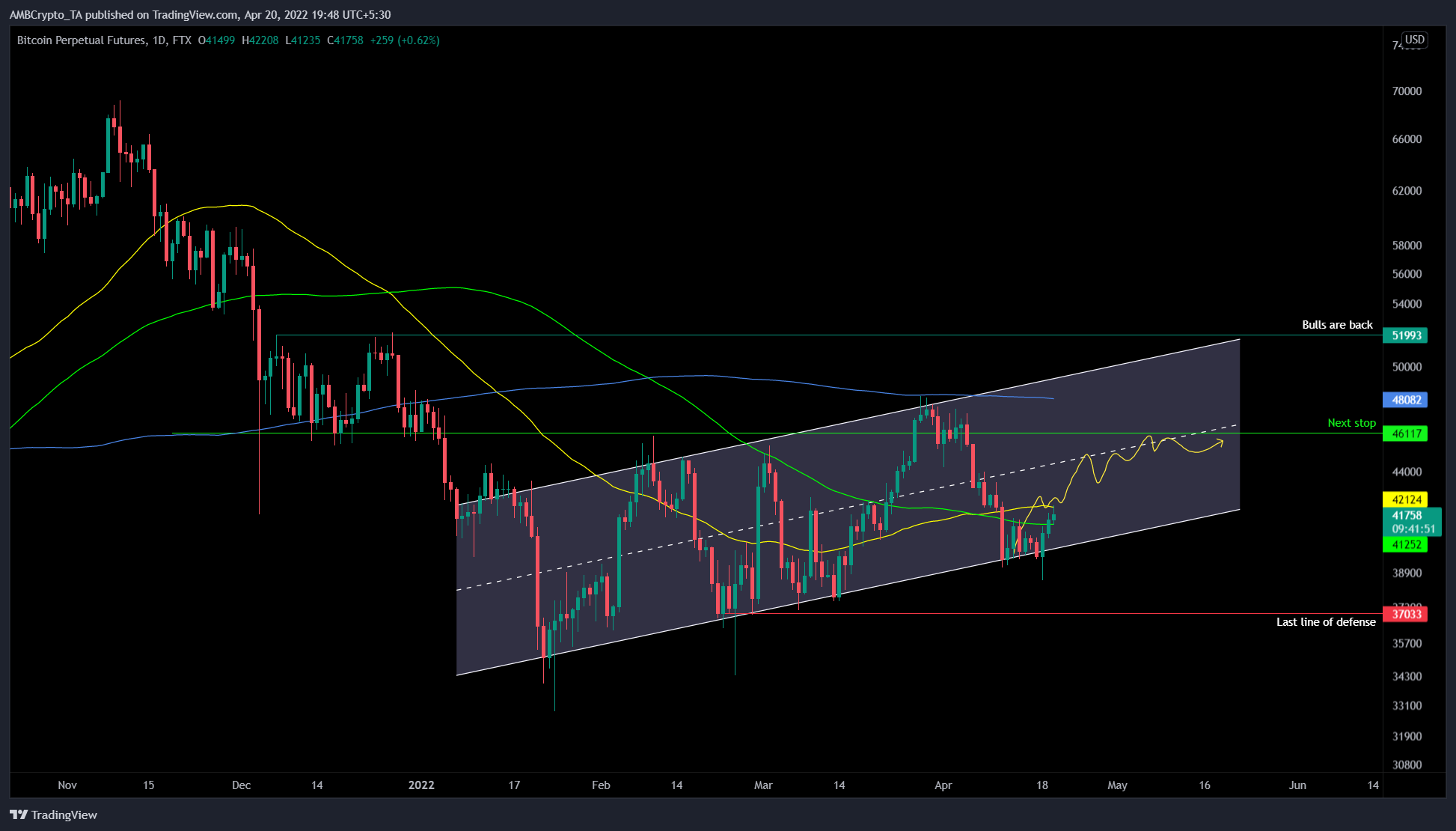Image resolution: width=1456 pixels, height=831 pixels.
Task: Click the green 51993 price label
Action: pos(1405,335)
